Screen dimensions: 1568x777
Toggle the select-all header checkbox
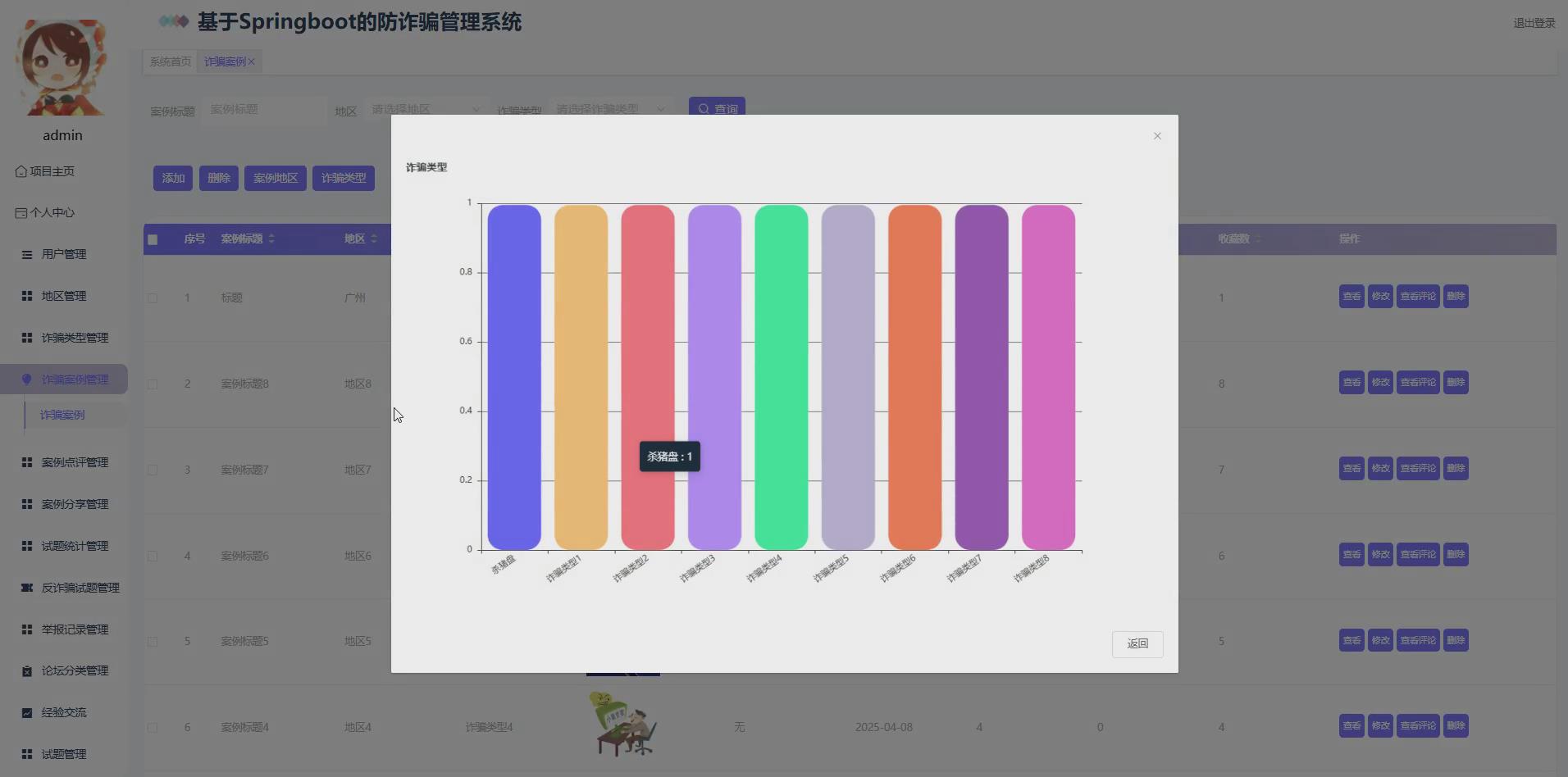pos(153,239)
